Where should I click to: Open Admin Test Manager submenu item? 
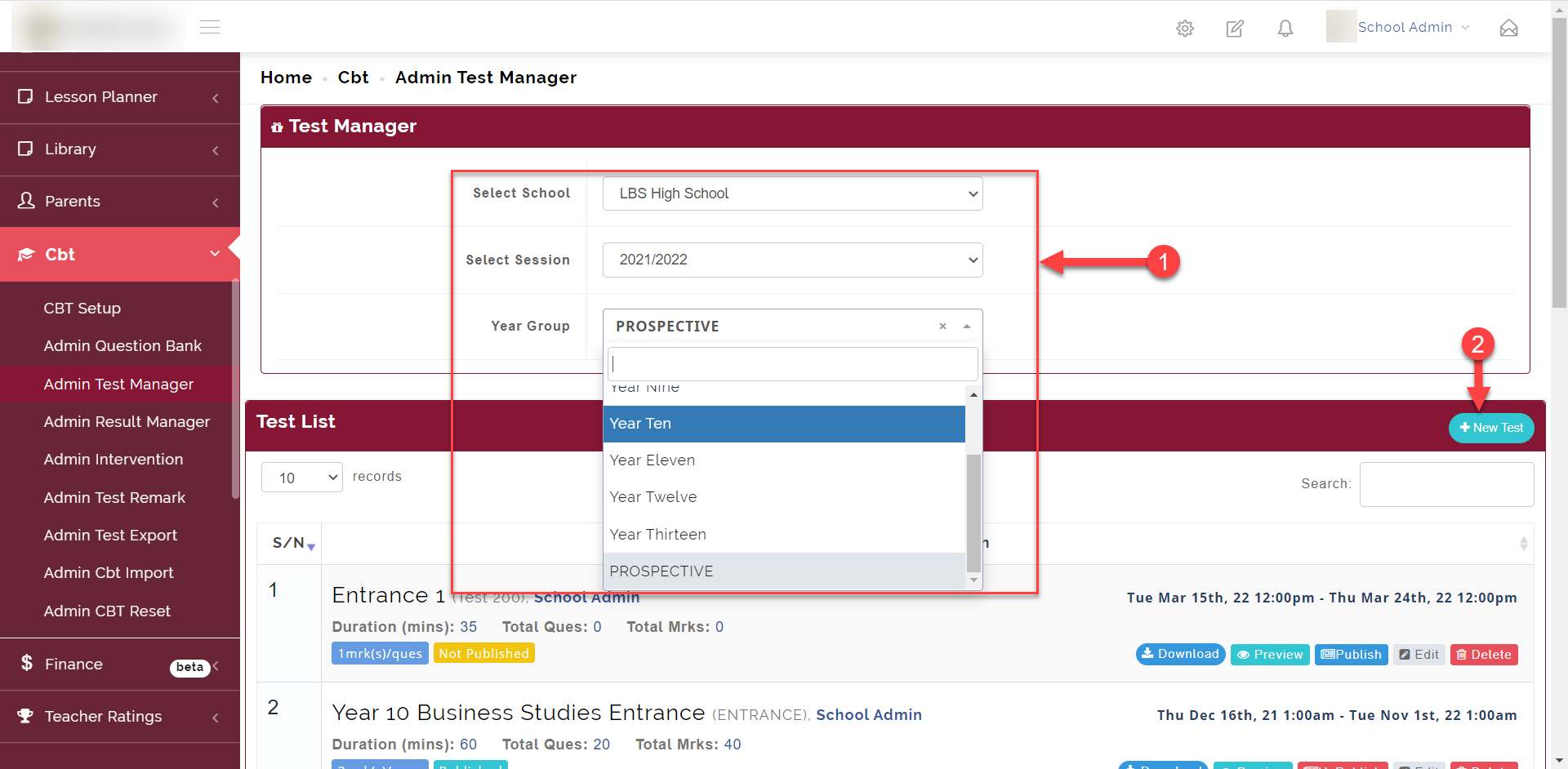point(118,384)
